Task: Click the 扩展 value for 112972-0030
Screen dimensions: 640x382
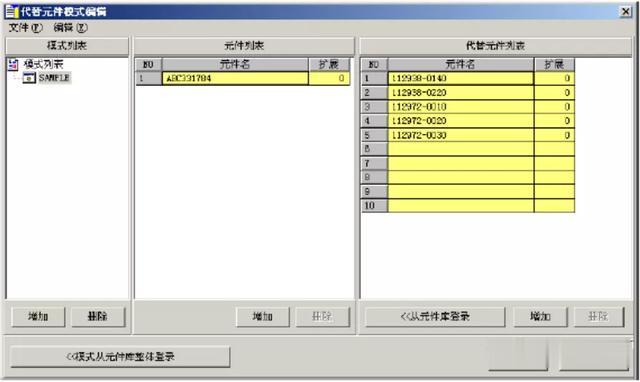Action: [x=554, y=135]
